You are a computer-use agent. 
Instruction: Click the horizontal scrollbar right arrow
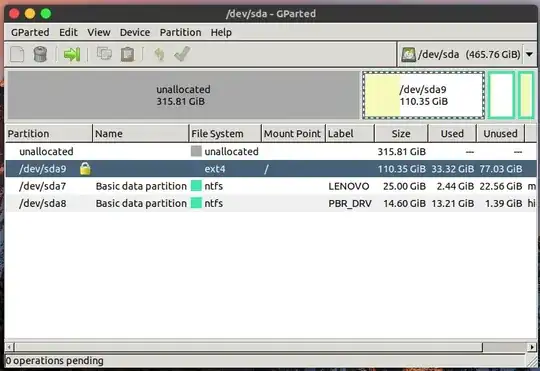click(x=532, y=347)
